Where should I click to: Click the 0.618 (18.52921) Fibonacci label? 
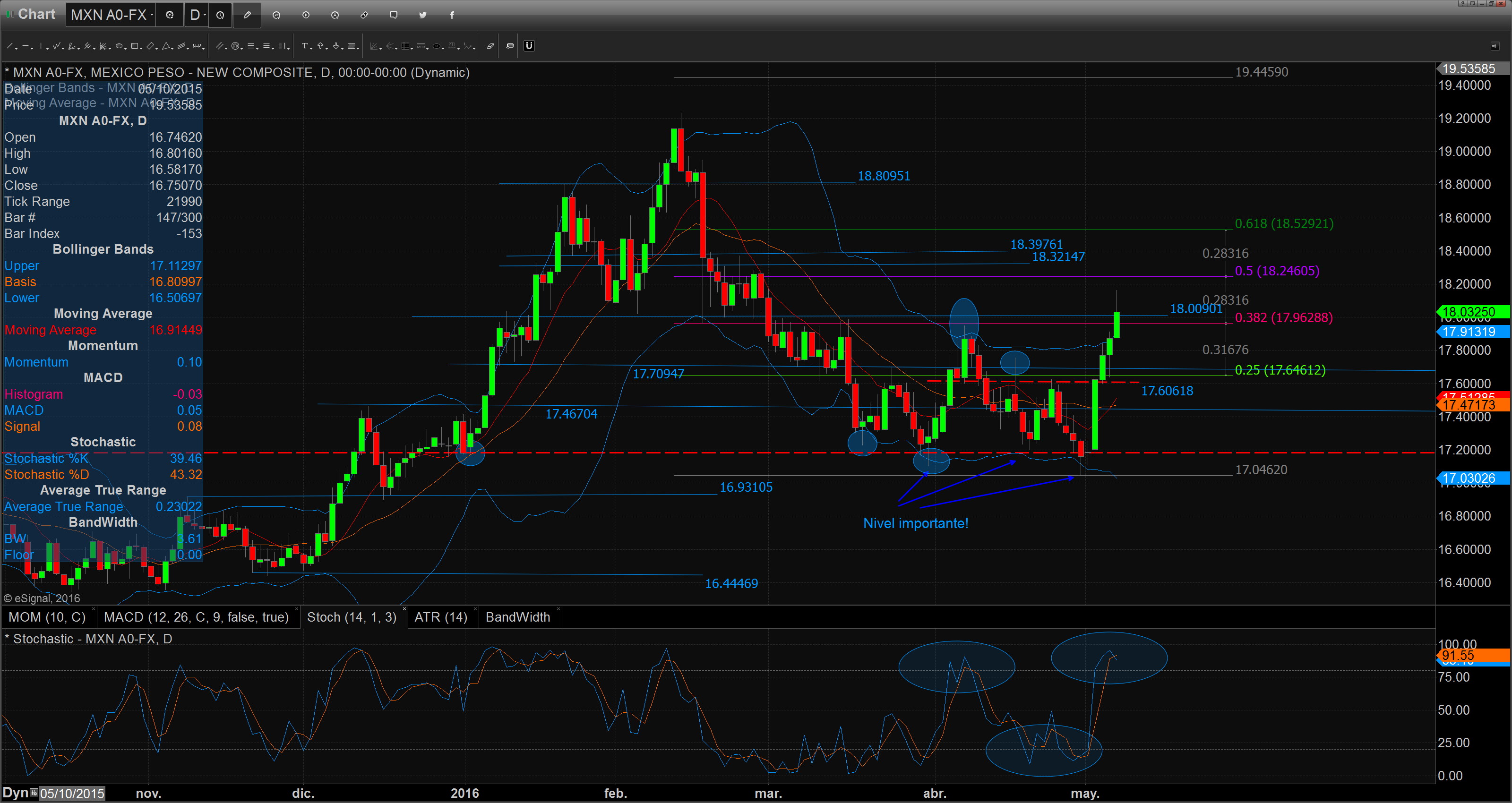[1284, 223]
